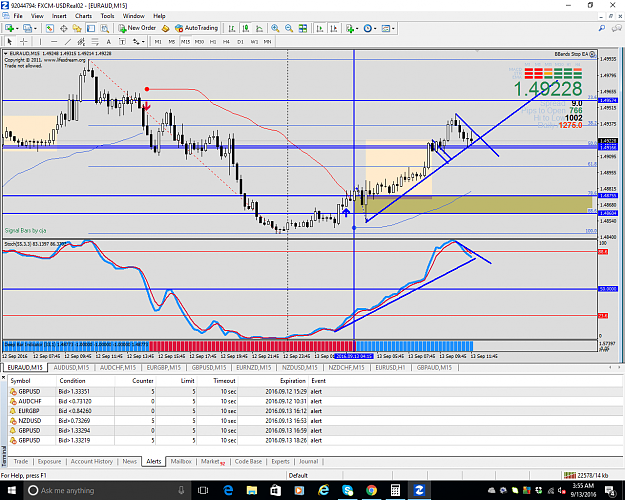Select the crosshair tool
The width and height of the screenshot is (625, 500).
24,41
